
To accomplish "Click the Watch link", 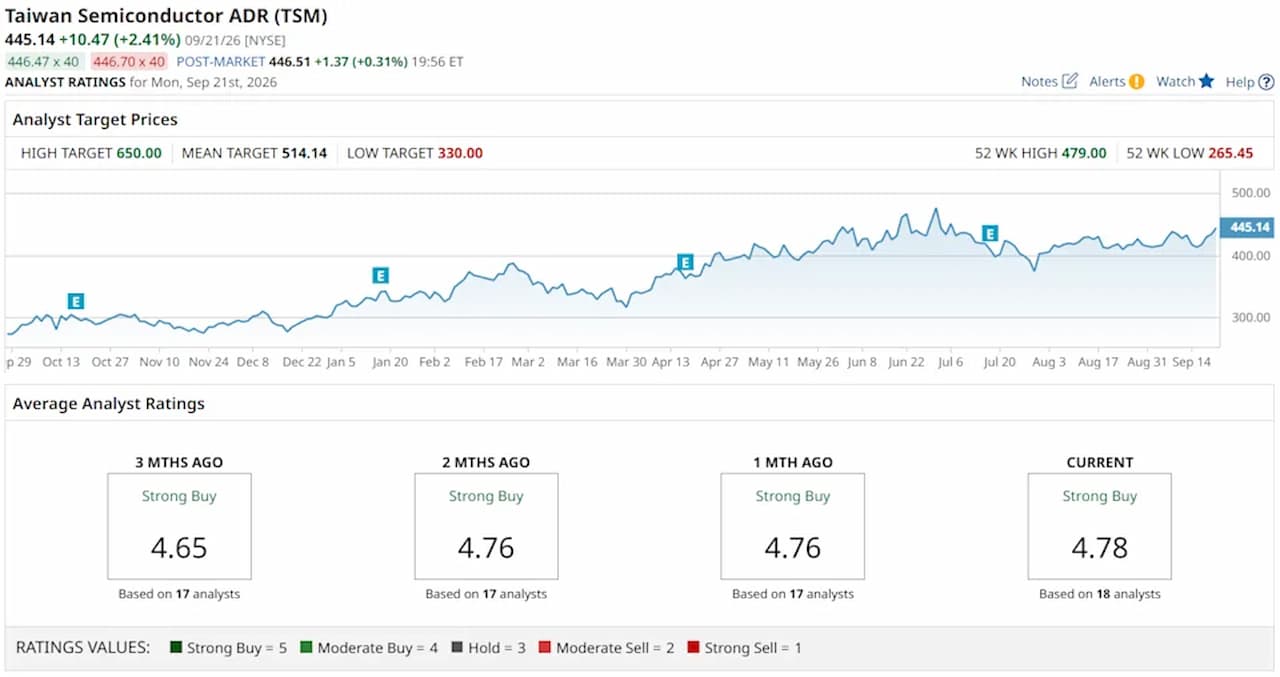I will [1175, 82].
